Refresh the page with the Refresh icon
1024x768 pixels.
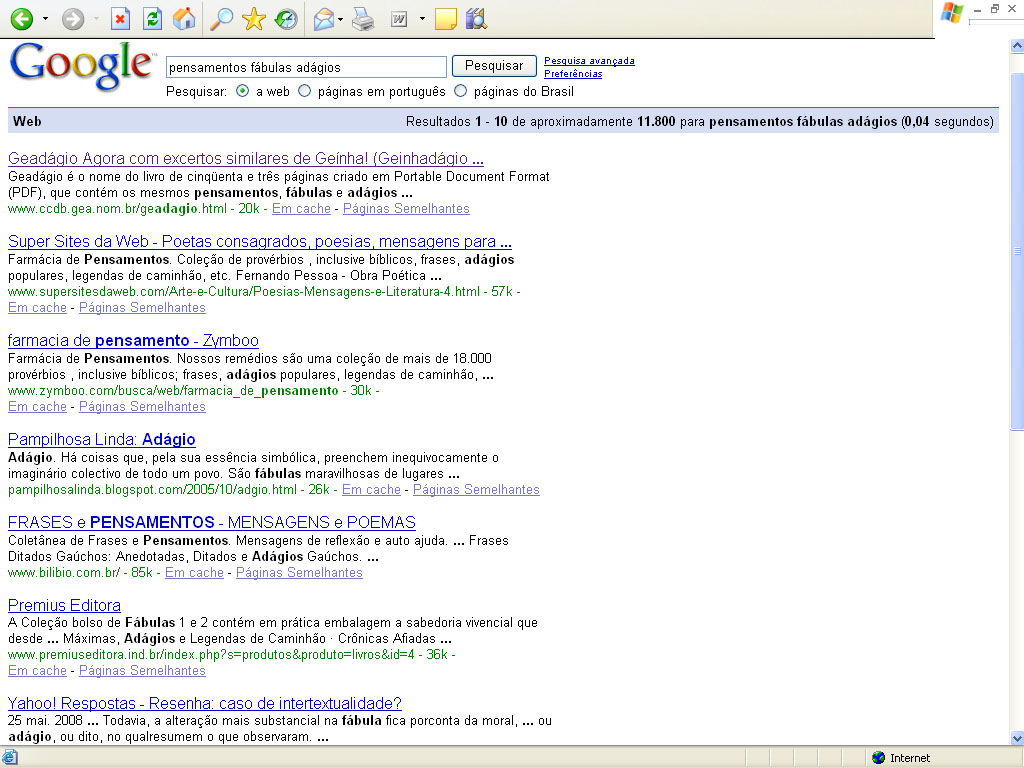(x=152, y=19)
